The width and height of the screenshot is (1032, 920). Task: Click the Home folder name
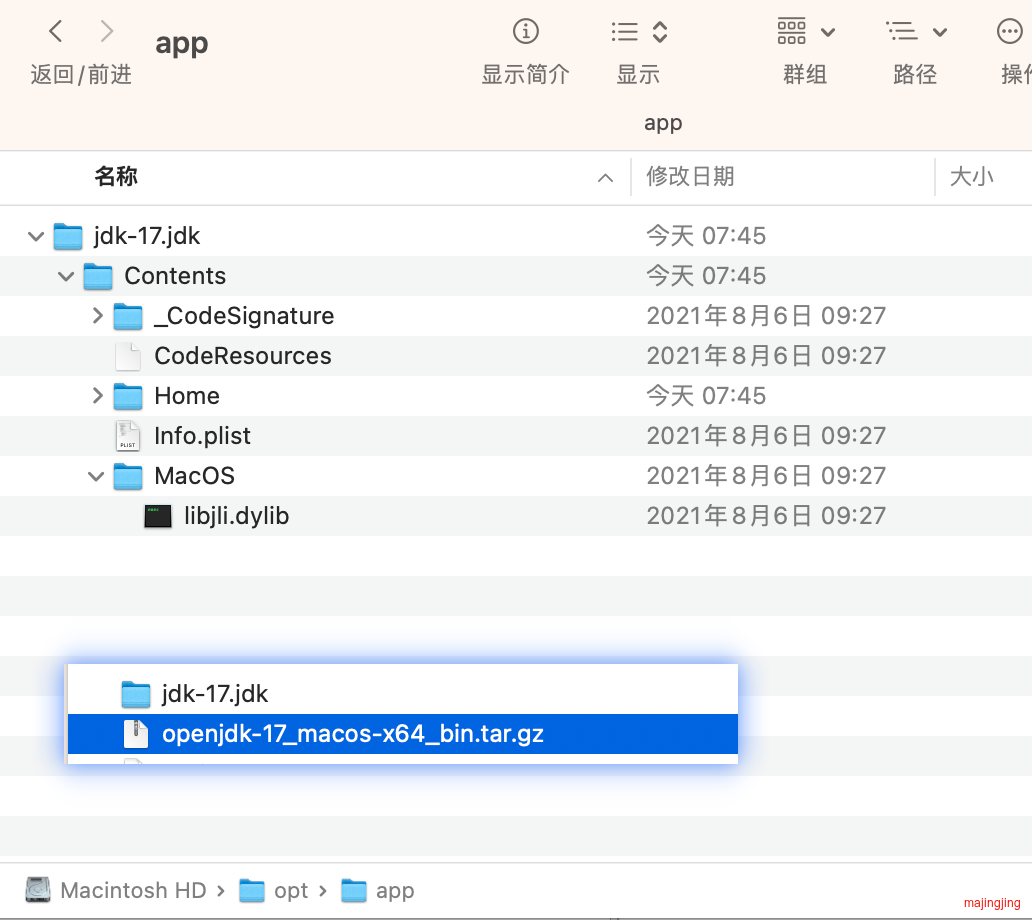click(x=187, y=396)
